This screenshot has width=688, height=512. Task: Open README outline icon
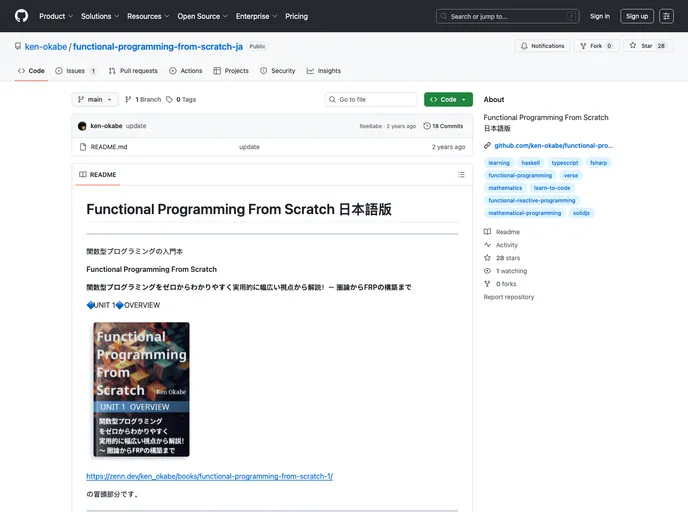click(x=461, y=175)
